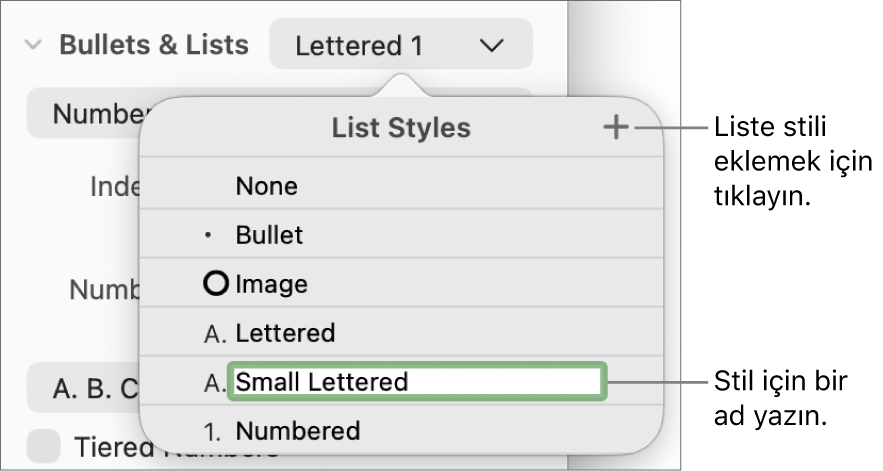Apply the Lettered list style

coord(285,334)
